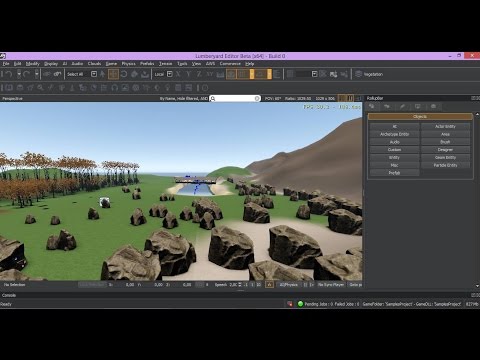Open the empty toolbar combo box arrow
Viewport: 480px width, 360px height.
[314, 74]
